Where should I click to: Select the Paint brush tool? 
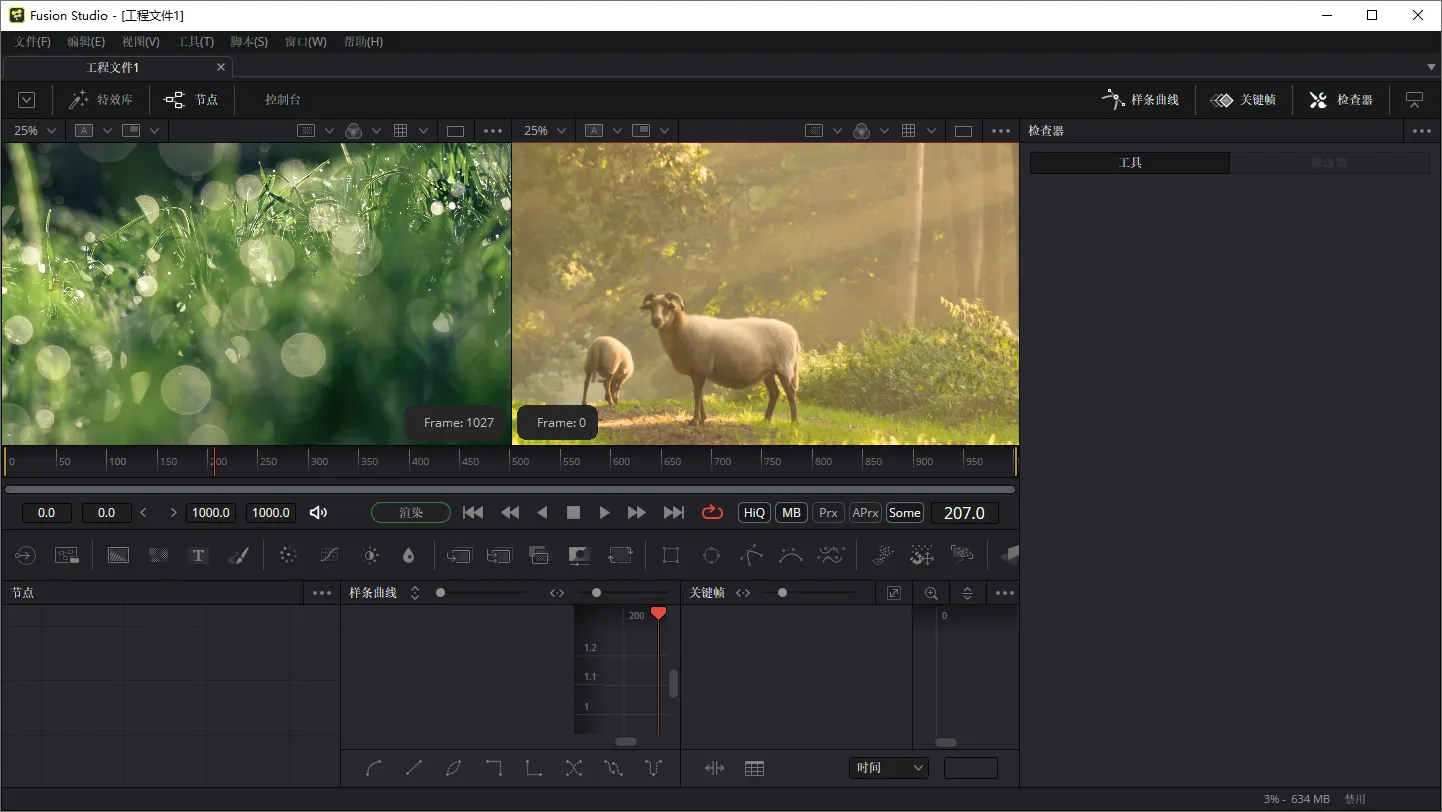[238, 555]
